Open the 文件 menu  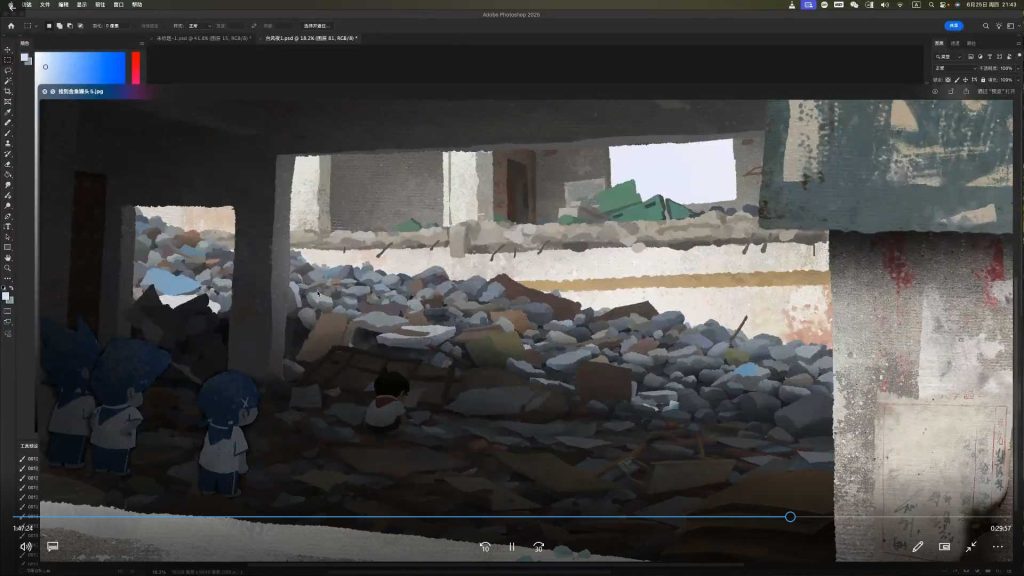45,5
